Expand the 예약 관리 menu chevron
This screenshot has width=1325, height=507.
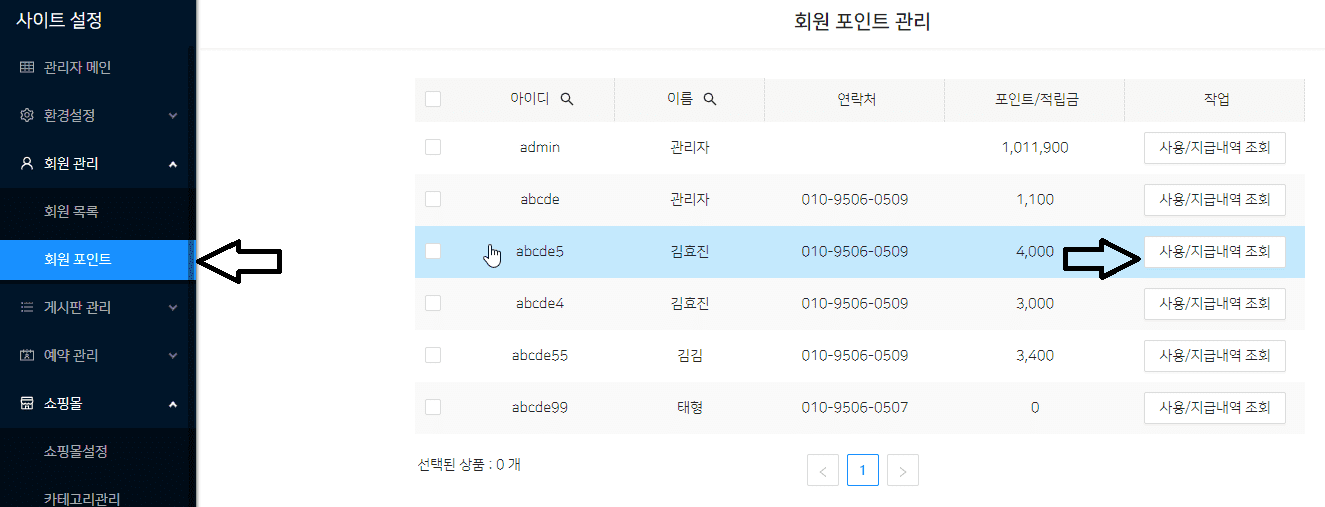[x=173, y=356]
